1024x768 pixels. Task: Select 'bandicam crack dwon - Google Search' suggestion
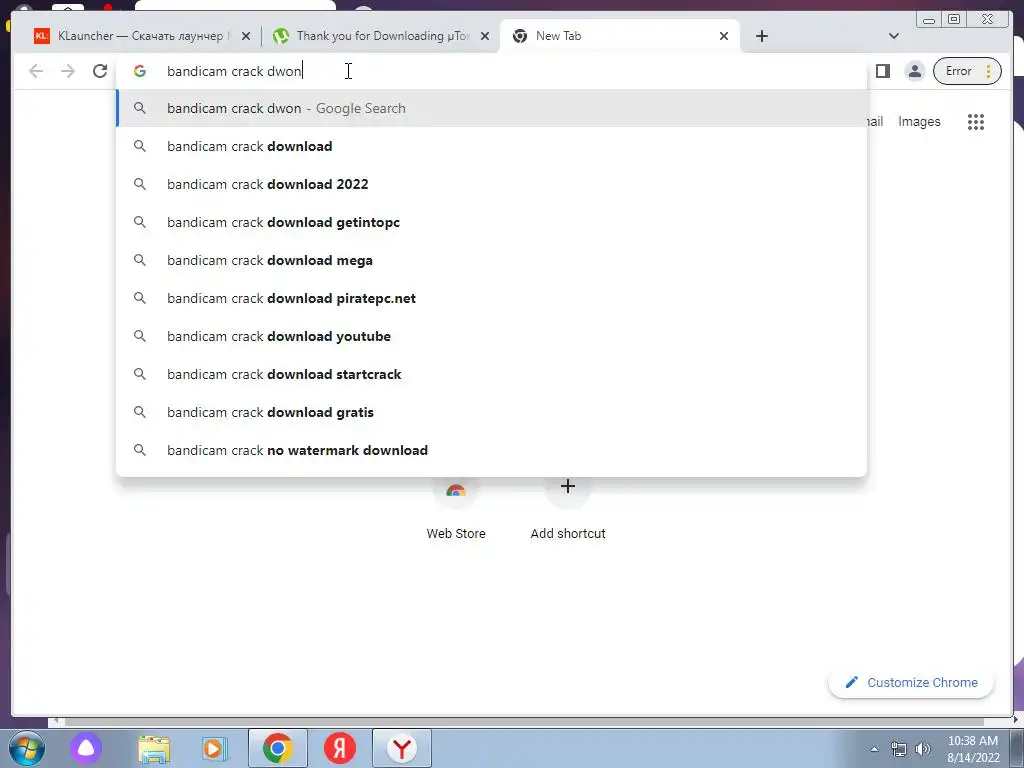point(491,108)
